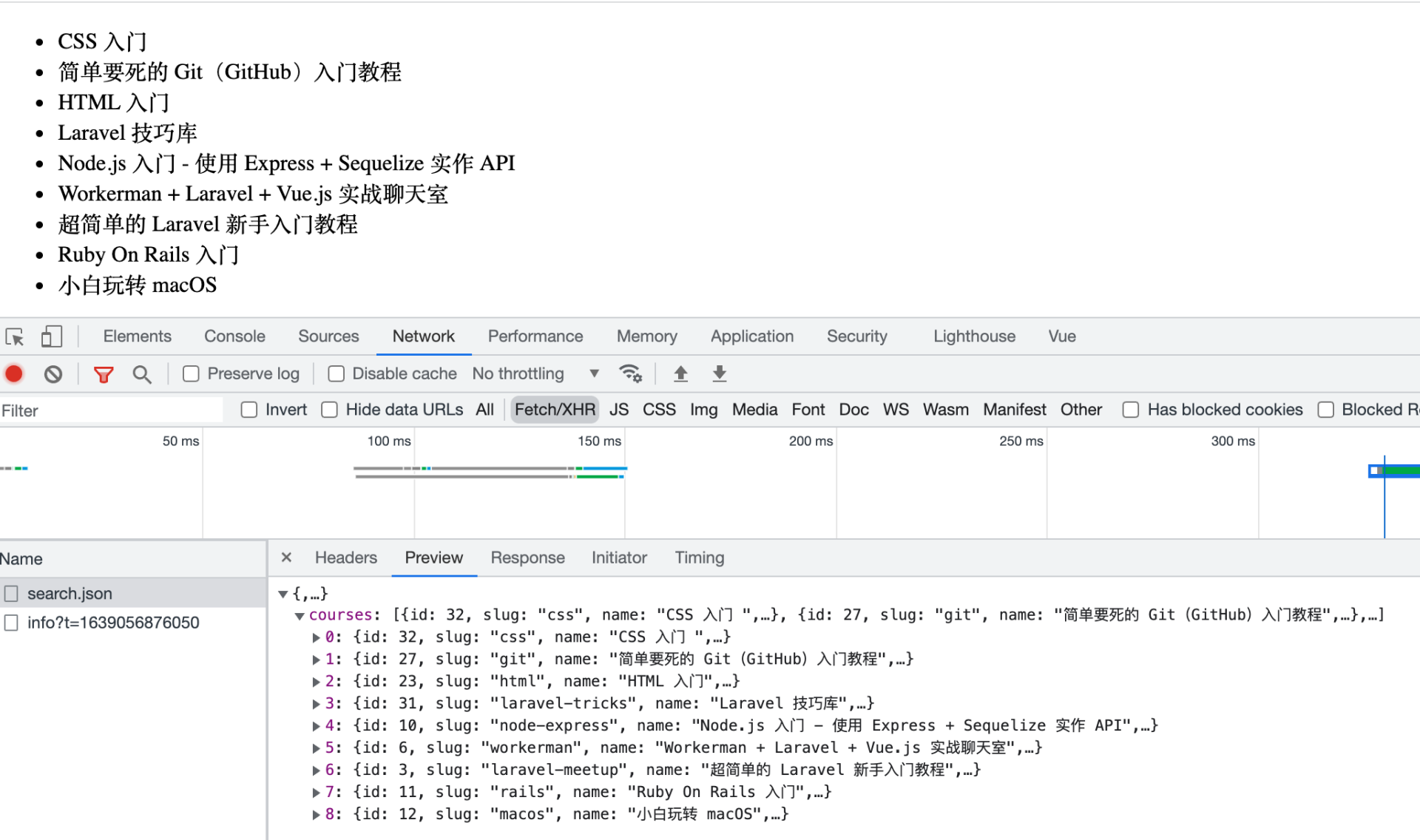Import a HAR file
The height and width of the screenshot is (840, 1420).
coord(680,373)
